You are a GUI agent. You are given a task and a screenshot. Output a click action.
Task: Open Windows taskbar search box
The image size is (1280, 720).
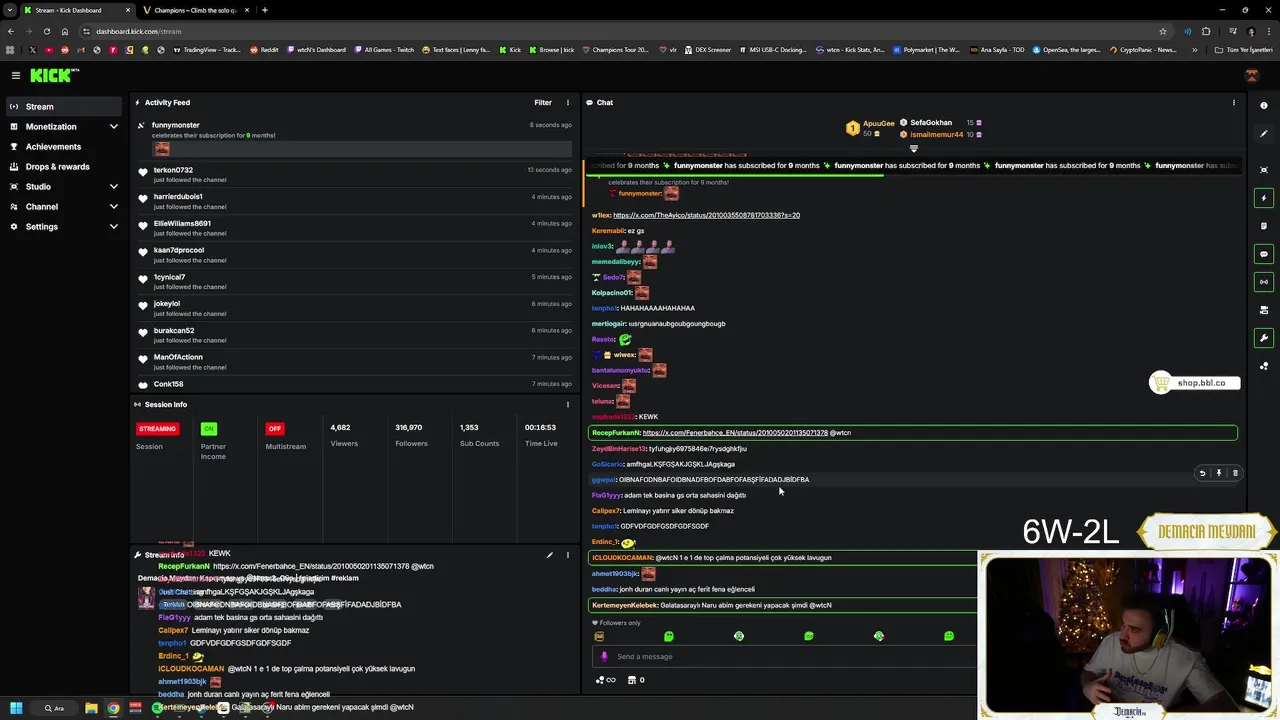[x=54, y=708]
